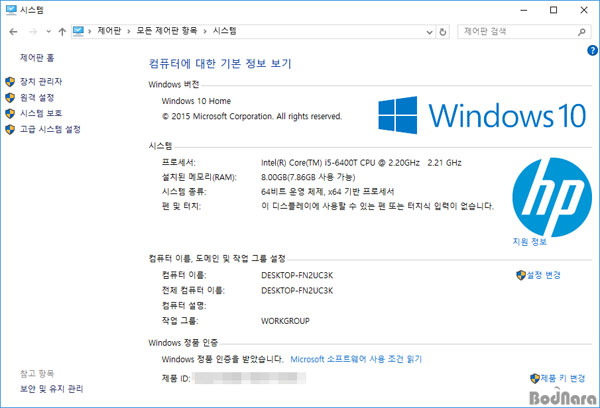600x408 pixels.
Task: Select 시스템 breadcrumb item
Action: [x=224, y=31]
